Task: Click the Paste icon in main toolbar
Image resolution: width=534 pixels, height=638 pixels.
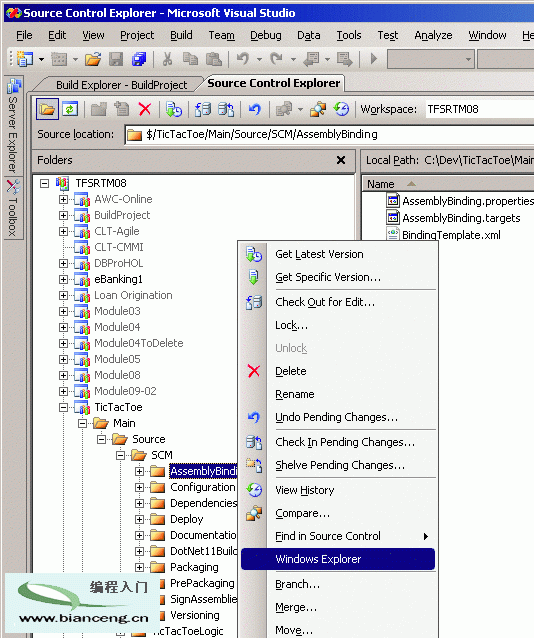Action: click(214, 59)
